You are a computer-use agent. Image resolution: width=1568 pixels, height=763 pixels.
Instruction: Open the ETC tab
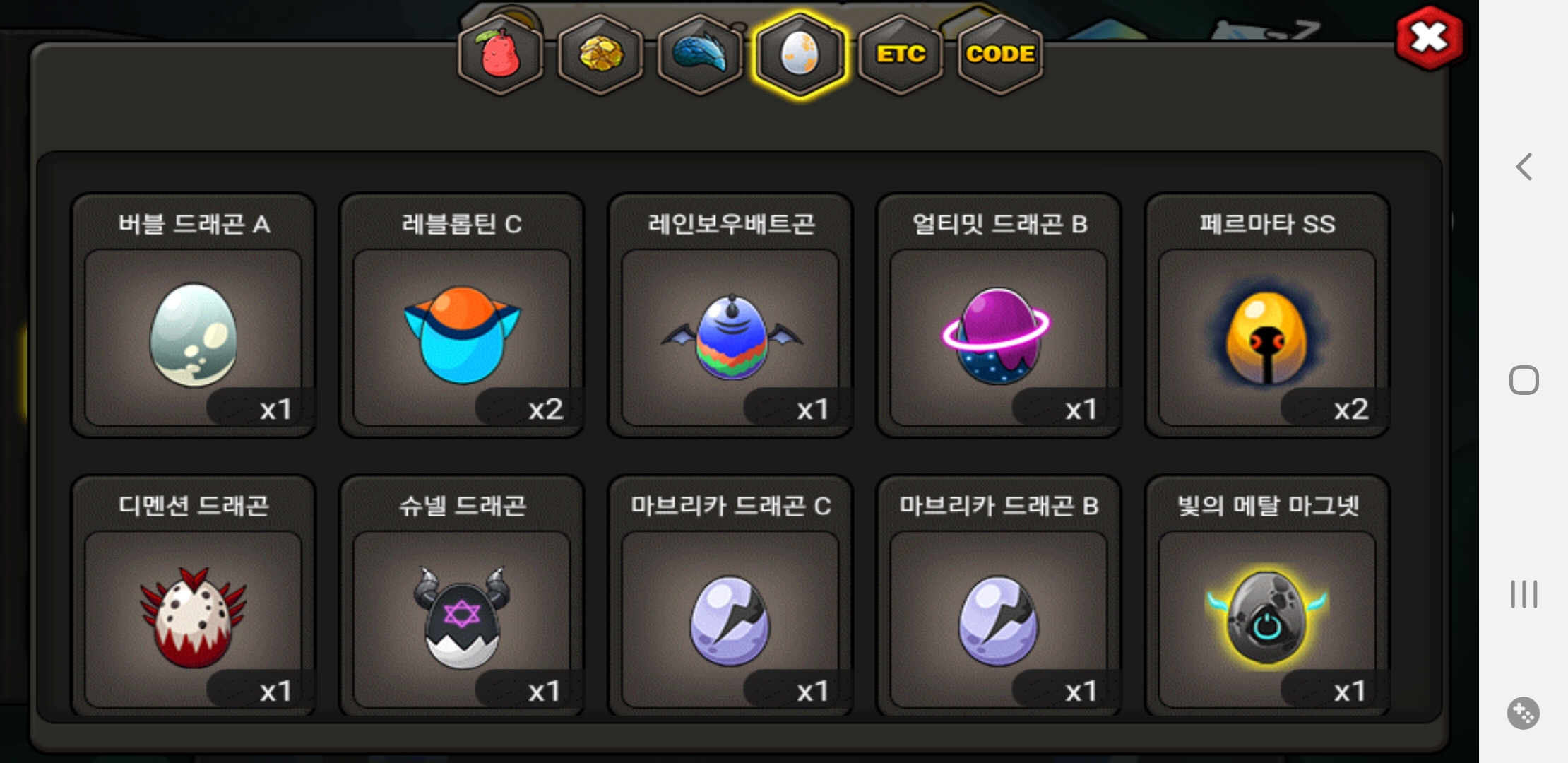[x=901, y=55]
